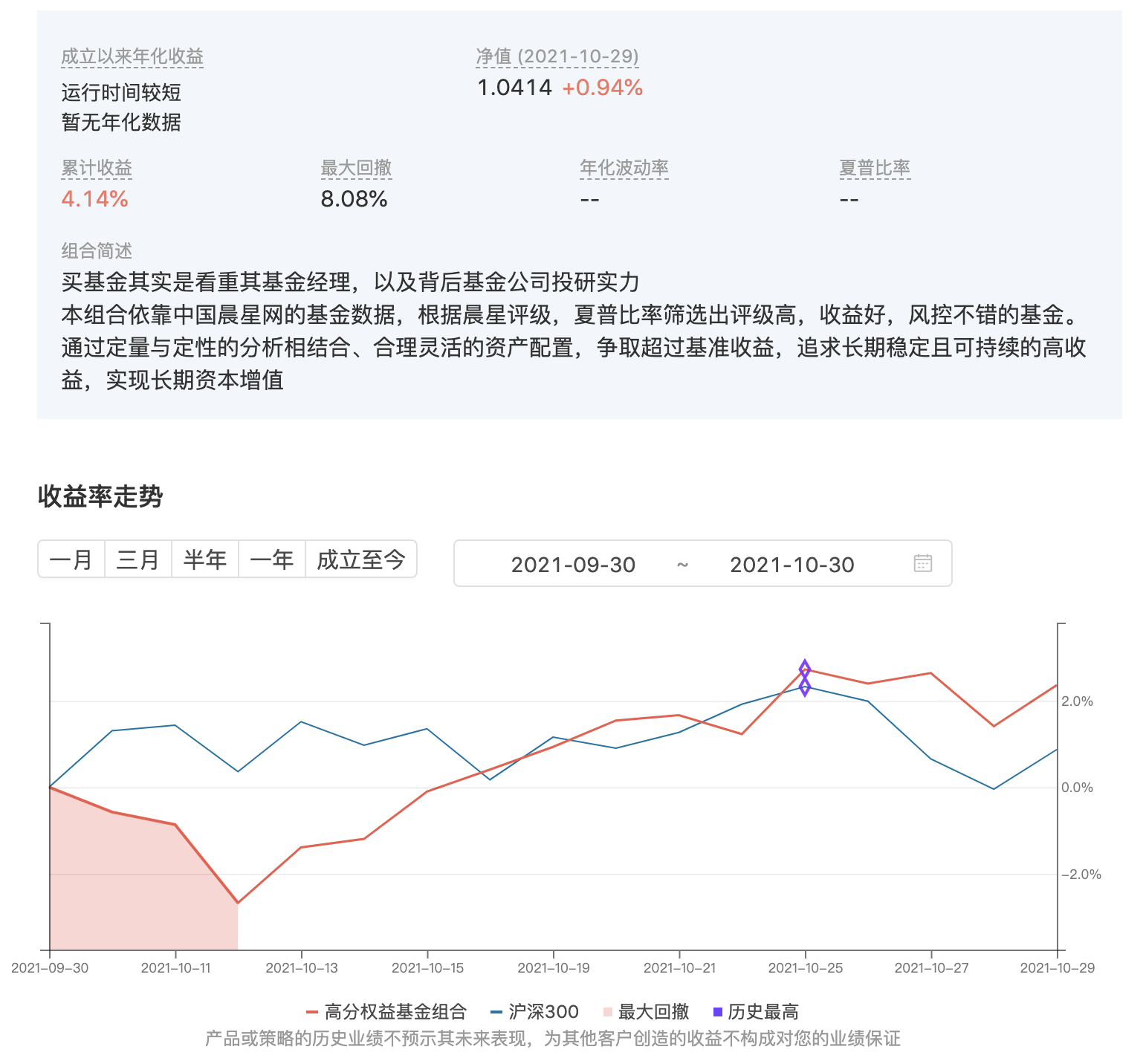This screenshot has height=1064, width=1146.
Task: Click the 收益率走势 section heading
Action: pyautogui.click(x=100, y=496)
